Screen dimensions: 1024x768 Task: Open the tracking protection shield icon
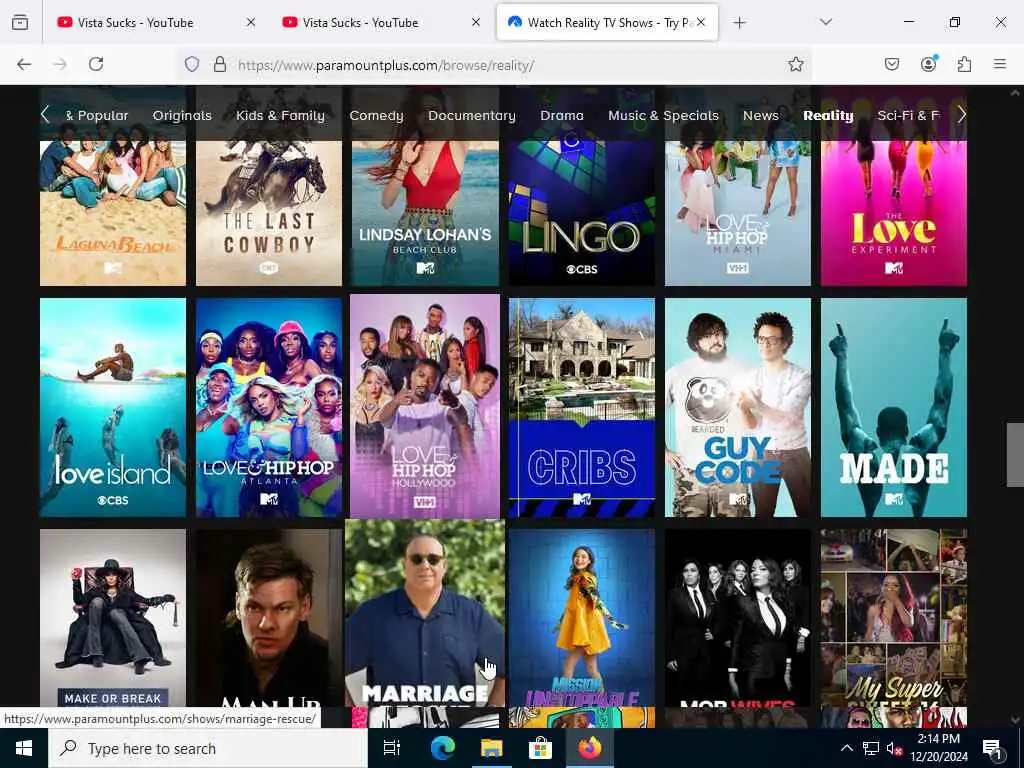(x=191, y=64)
